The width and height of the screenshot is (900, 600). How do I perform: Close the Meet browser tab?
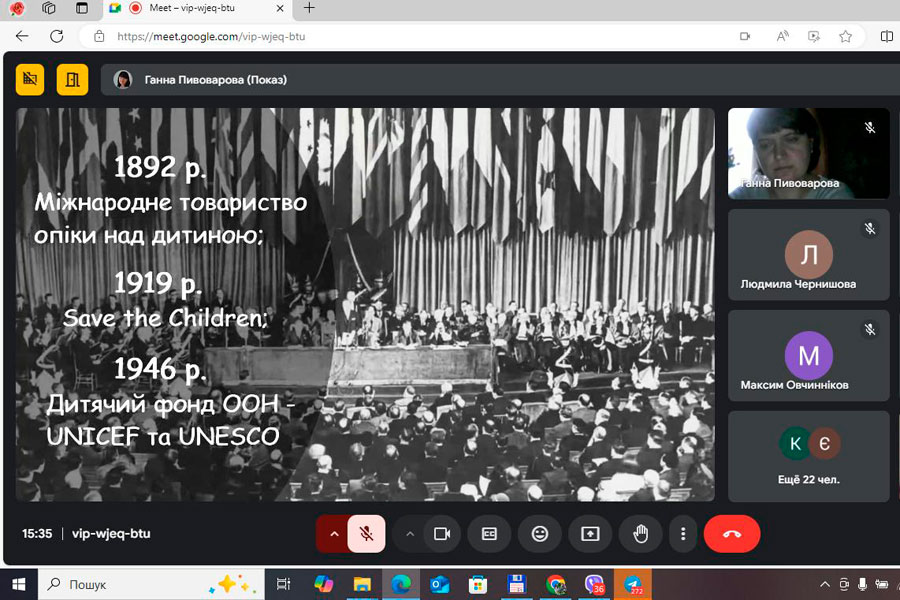click(x=280, y=8)
